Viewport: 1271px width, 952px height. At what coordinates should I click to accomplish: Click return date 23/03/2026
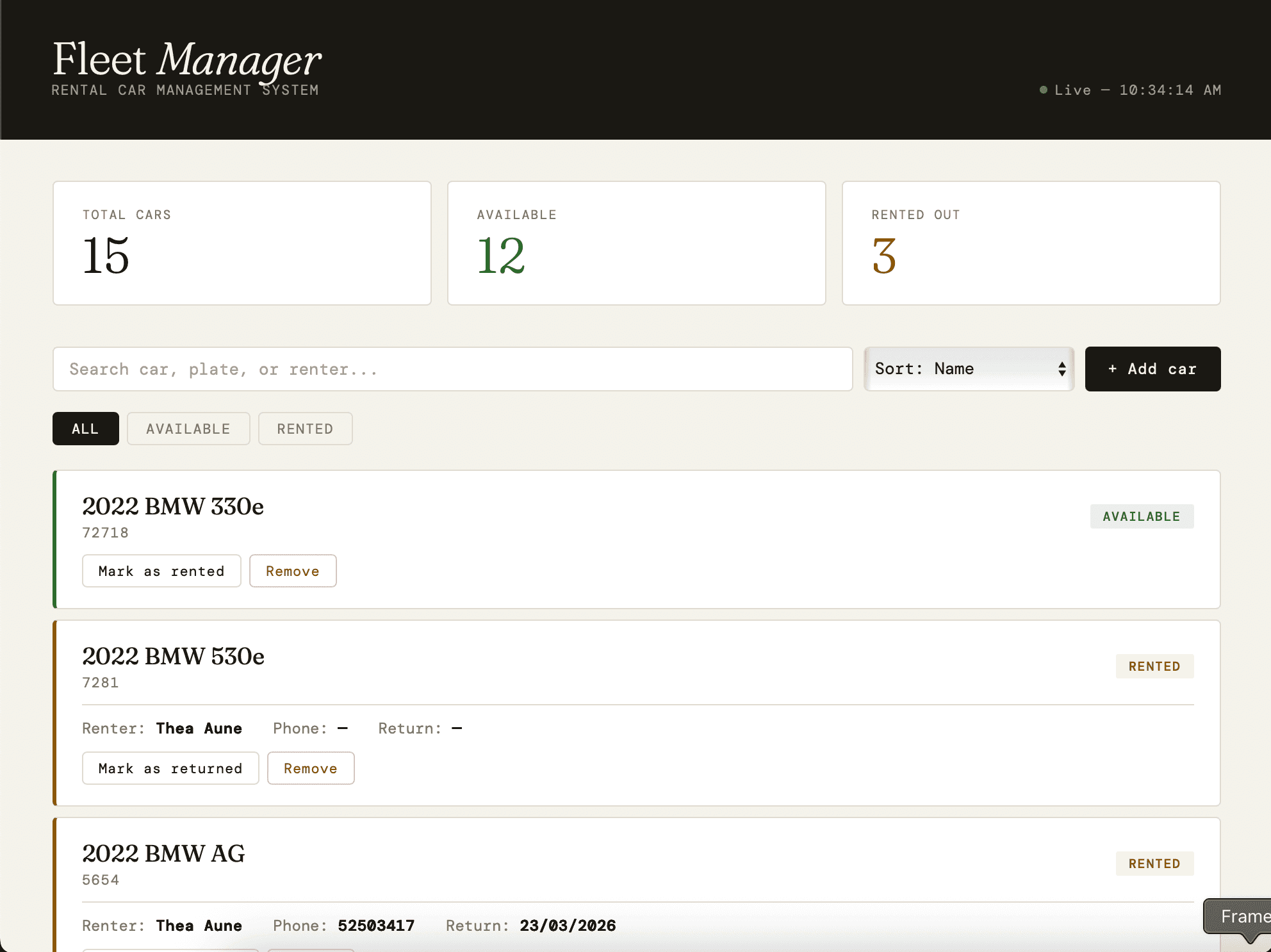pos(568,926)
